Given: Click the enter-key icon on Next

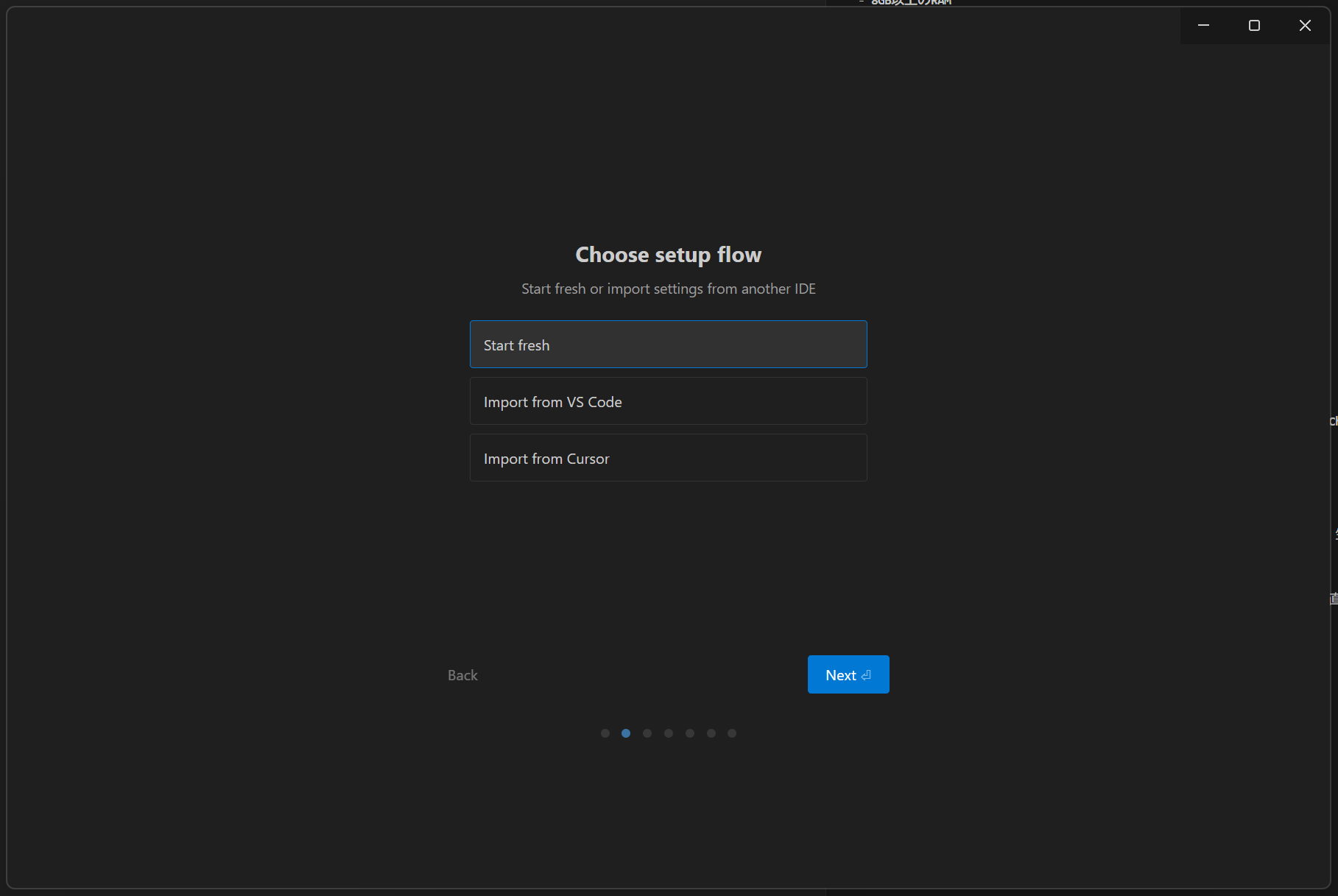Looking at the screenshot, I should [867, 675].
